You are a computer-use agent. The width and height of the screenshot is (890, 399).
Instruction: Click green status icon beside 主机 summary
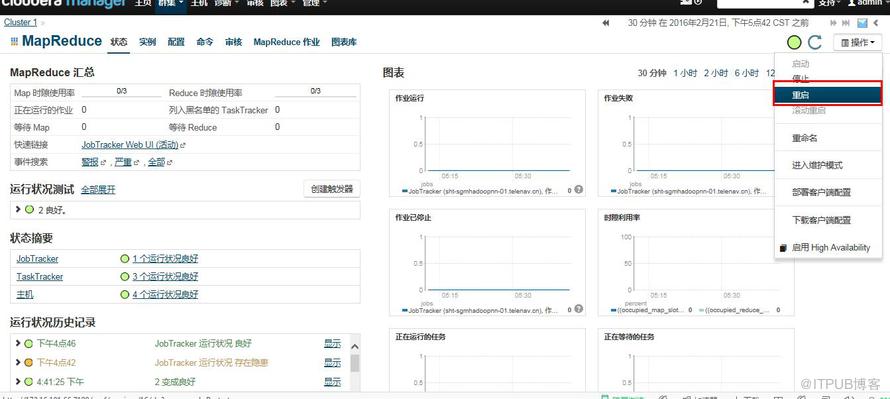125,295
